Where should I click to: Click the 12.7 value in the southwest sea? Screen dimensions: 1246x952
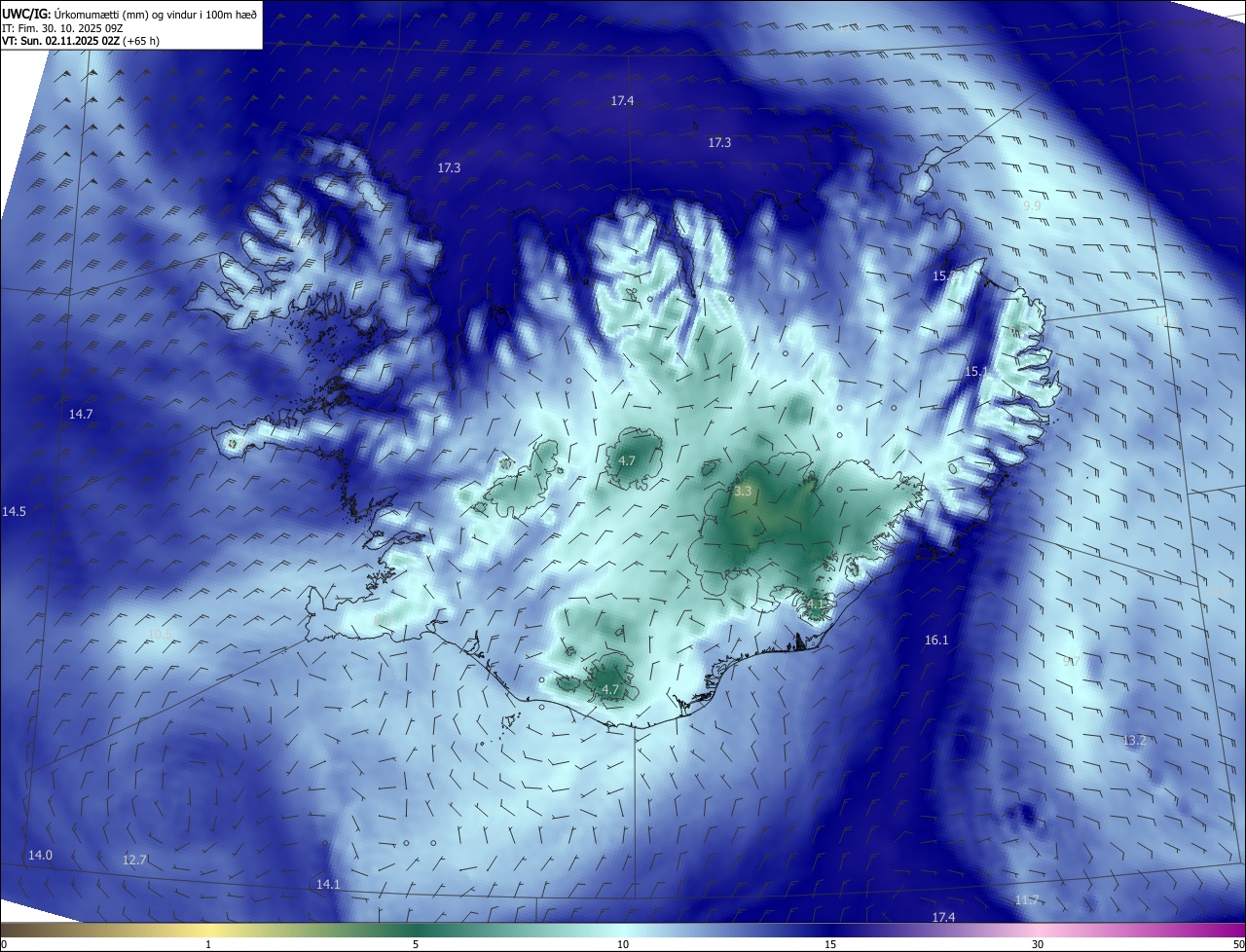tap(134, 860)
